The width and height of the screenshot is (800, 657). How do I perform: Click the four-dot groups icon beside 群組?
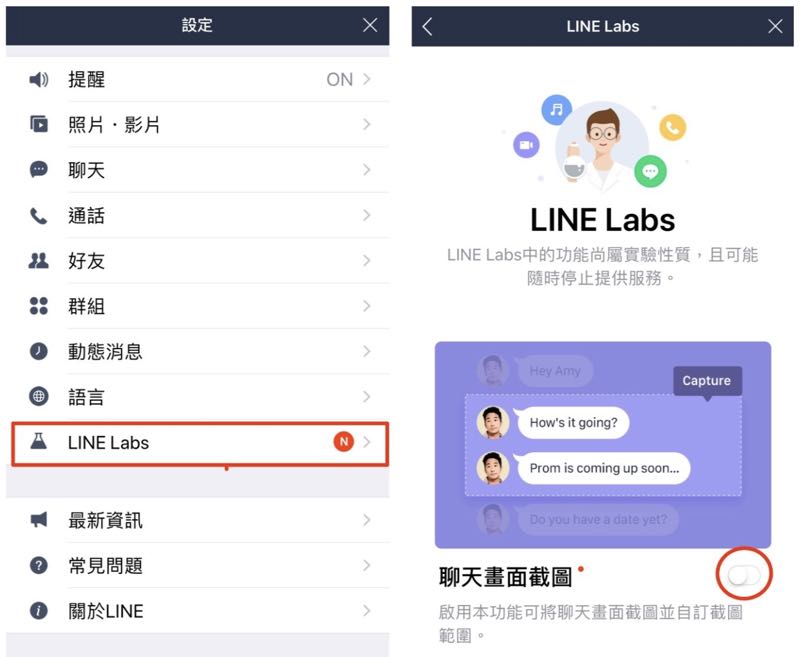[x=39, y=306]
